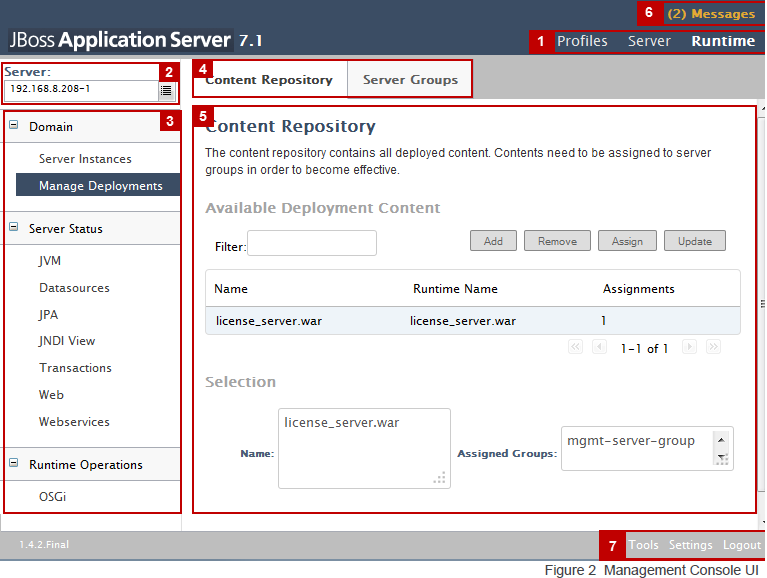Image resolution: width=767 pixels, height=578 pixels.
Task: Go to first page of deployment table
Action: point(575,347)
